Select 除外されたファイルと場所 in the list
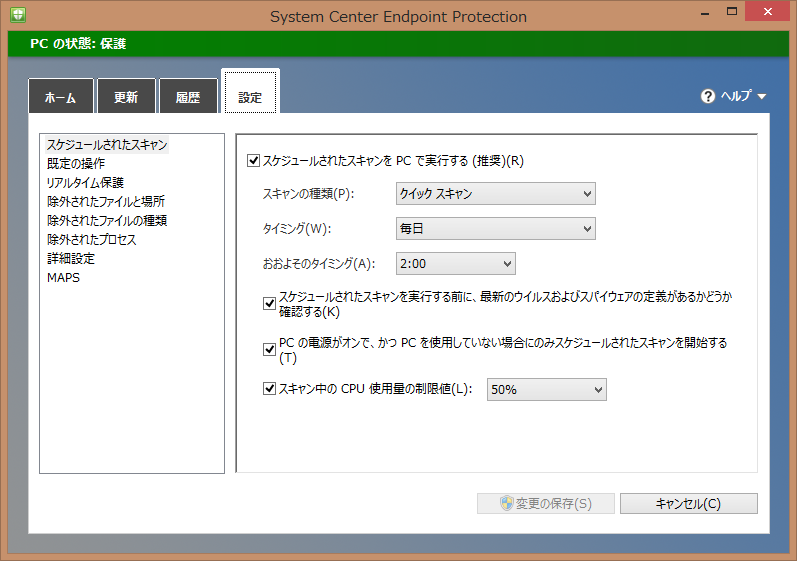797x561 pixels. [106, 201]
